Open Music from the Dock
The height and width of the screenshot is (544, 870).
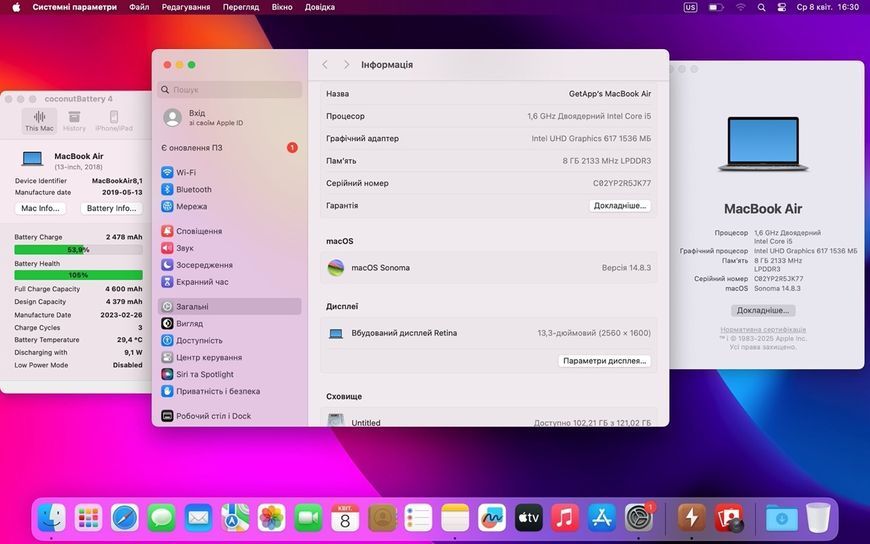565,518
